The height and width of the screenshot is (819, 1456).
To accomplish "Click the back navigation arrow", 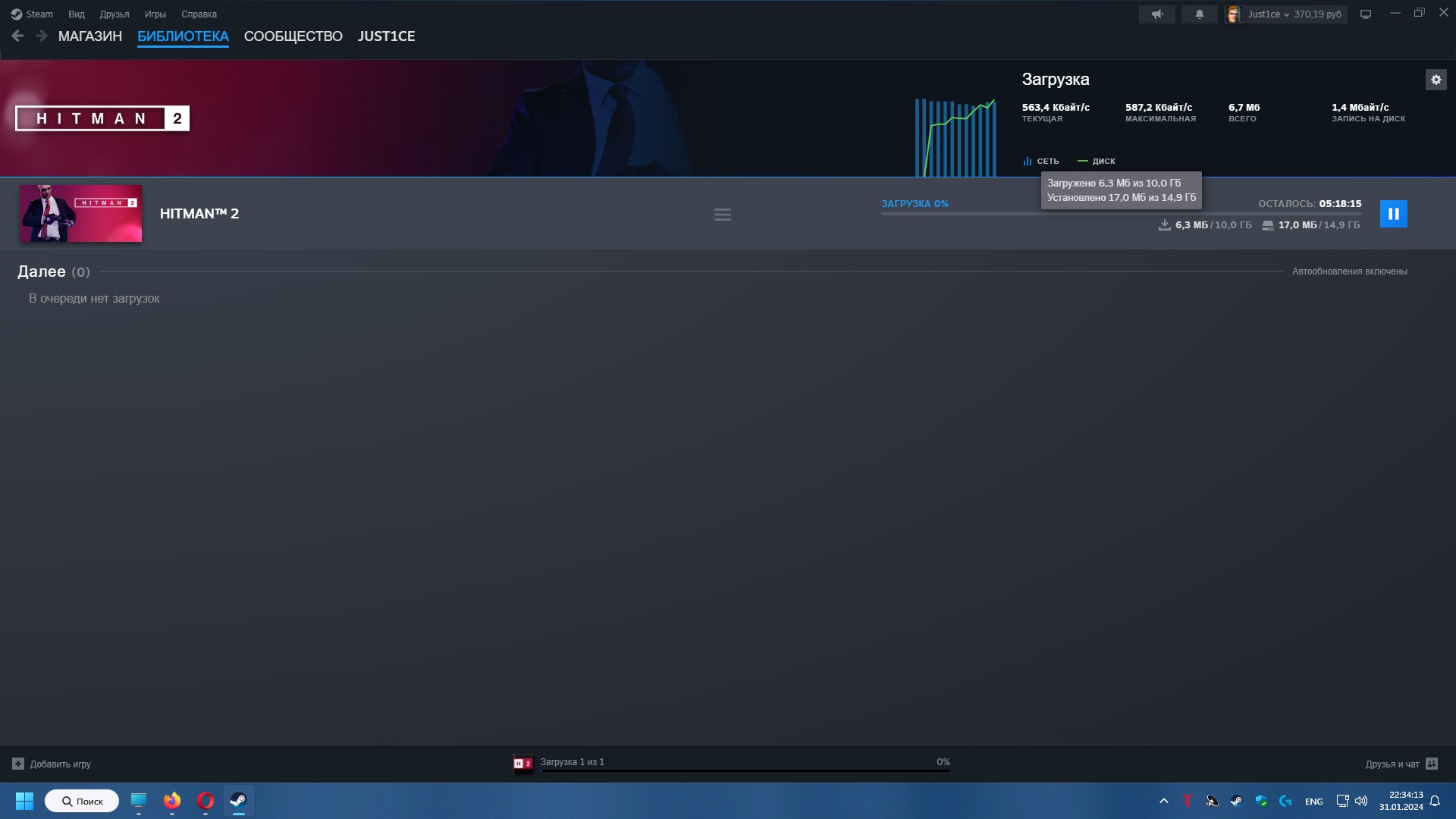I will (17, 36).
